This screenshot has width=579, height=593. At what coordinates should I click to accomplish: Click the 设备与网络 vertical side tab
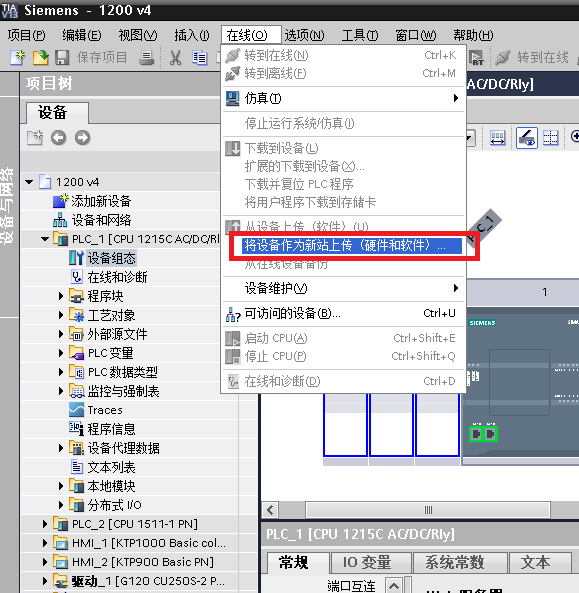pos(8,206)
